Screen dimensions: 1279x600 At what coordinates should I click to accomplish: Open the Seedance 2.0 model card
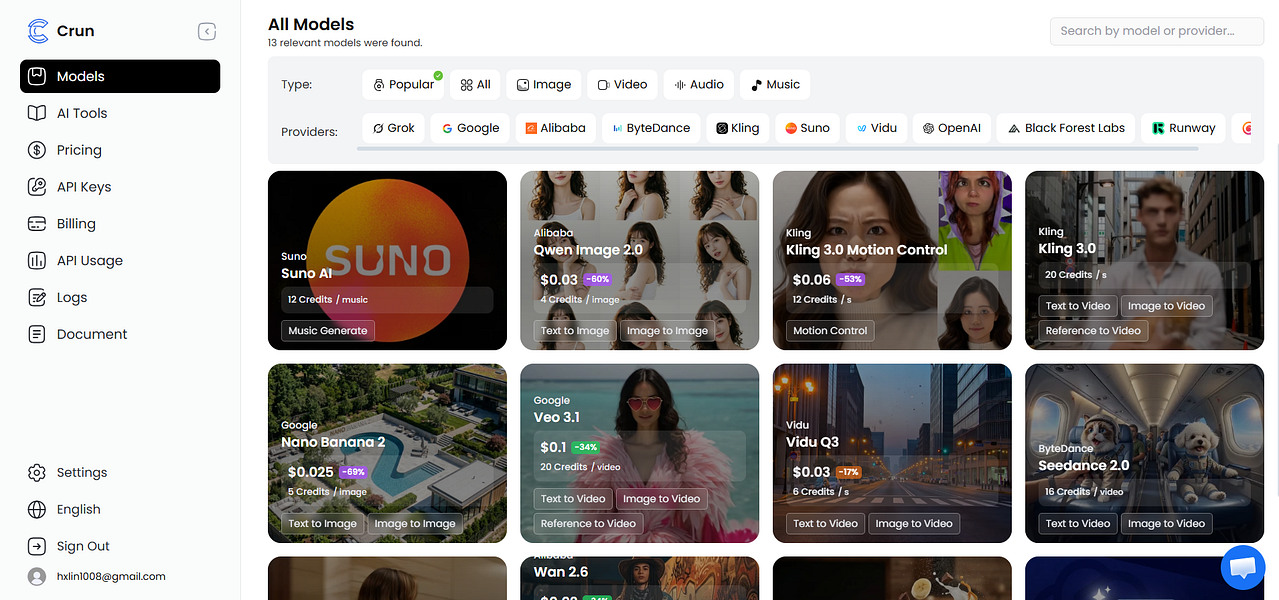[1144, 453]
